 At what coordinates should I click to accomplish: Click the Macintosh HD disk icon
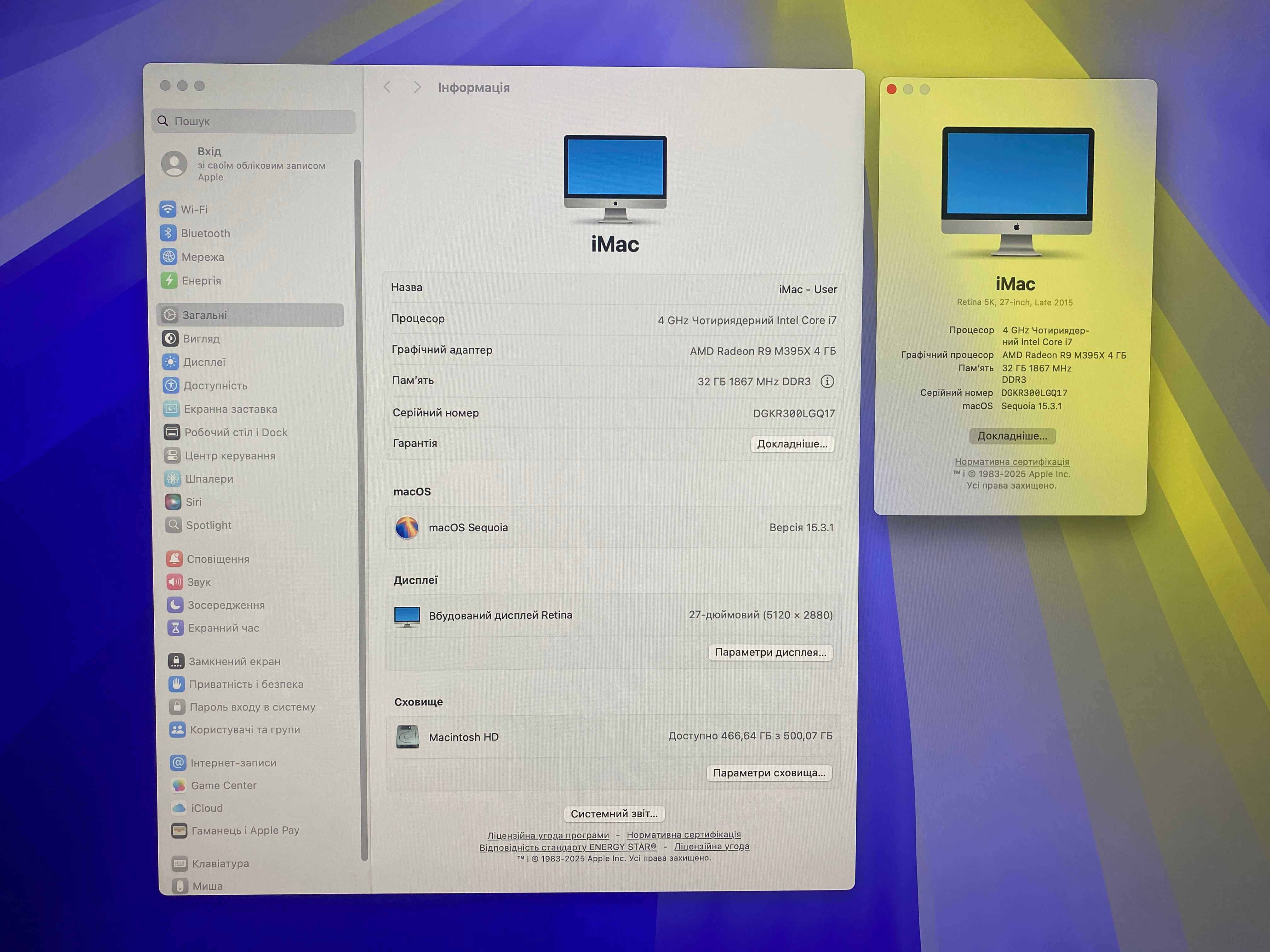(x=407, y=736)
